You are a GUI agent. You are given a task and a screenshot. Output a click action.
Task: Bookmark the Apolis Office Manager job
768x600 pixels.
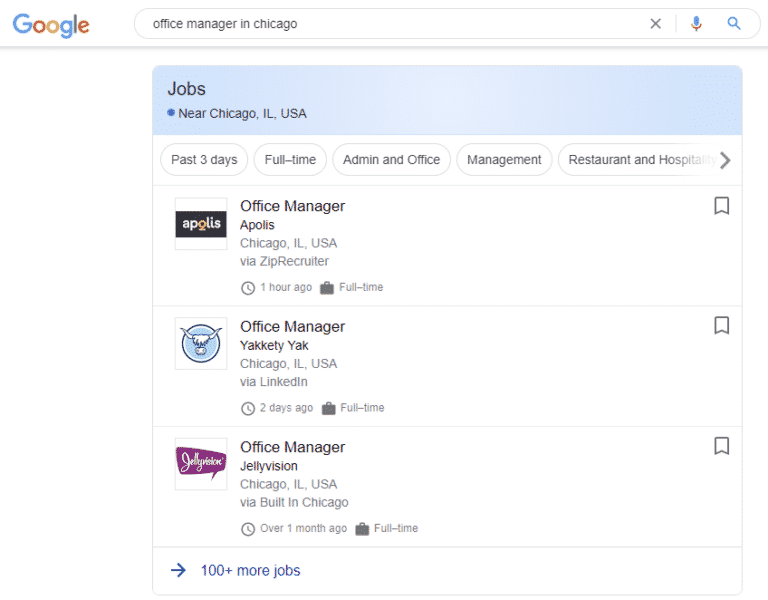(x=721, y=206)
